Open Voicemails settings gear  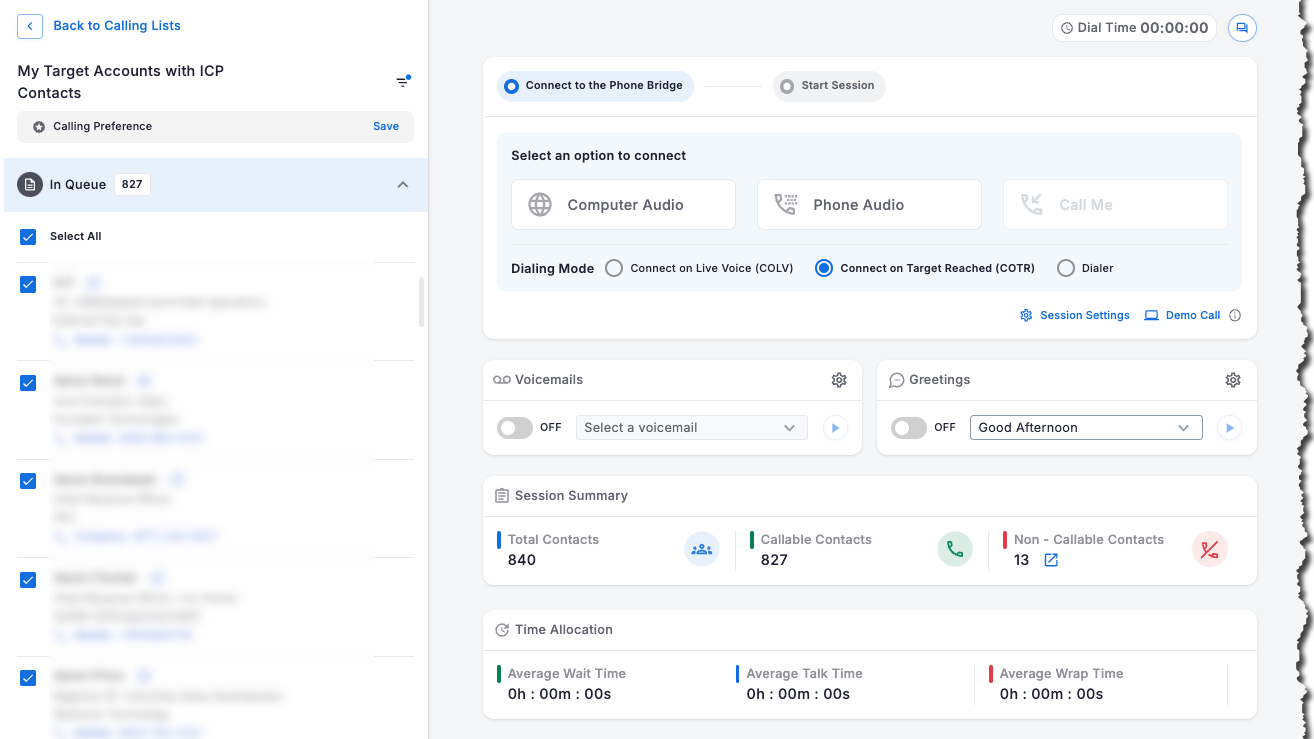point(839,380)
